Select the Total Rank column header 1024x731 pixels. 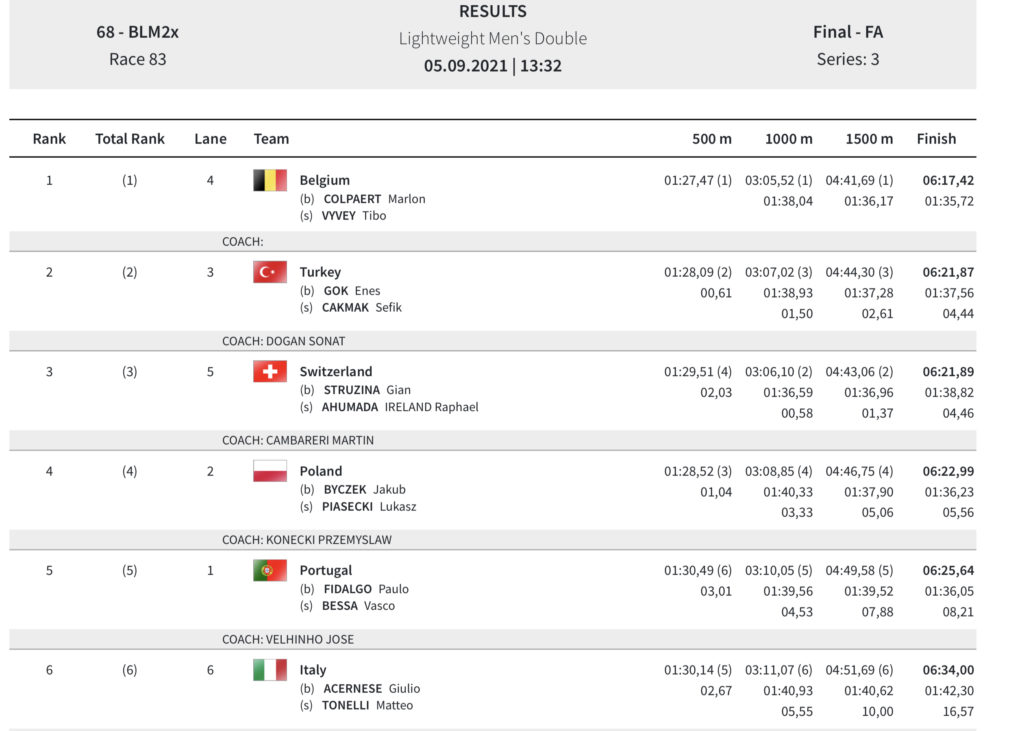[130, 139]
